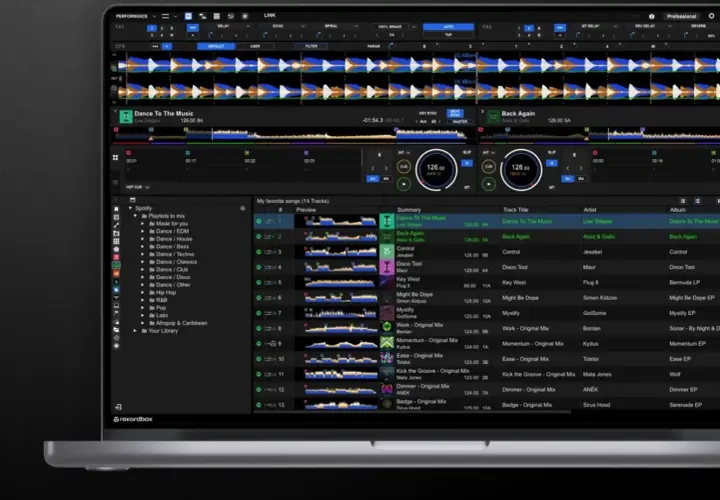Open the recording panel icon

pos(245,16)
